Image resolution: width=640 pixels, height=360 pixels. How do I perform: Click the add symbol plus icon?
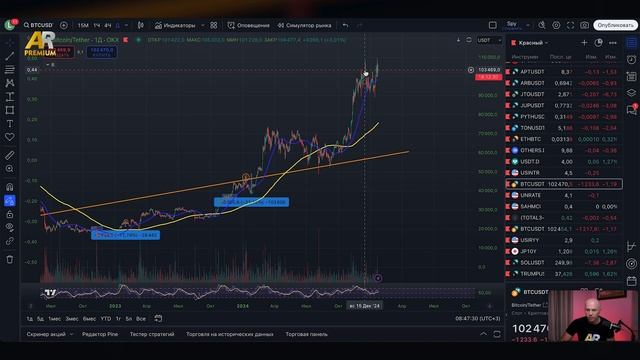pyautogui.click(x=64, y=25)
